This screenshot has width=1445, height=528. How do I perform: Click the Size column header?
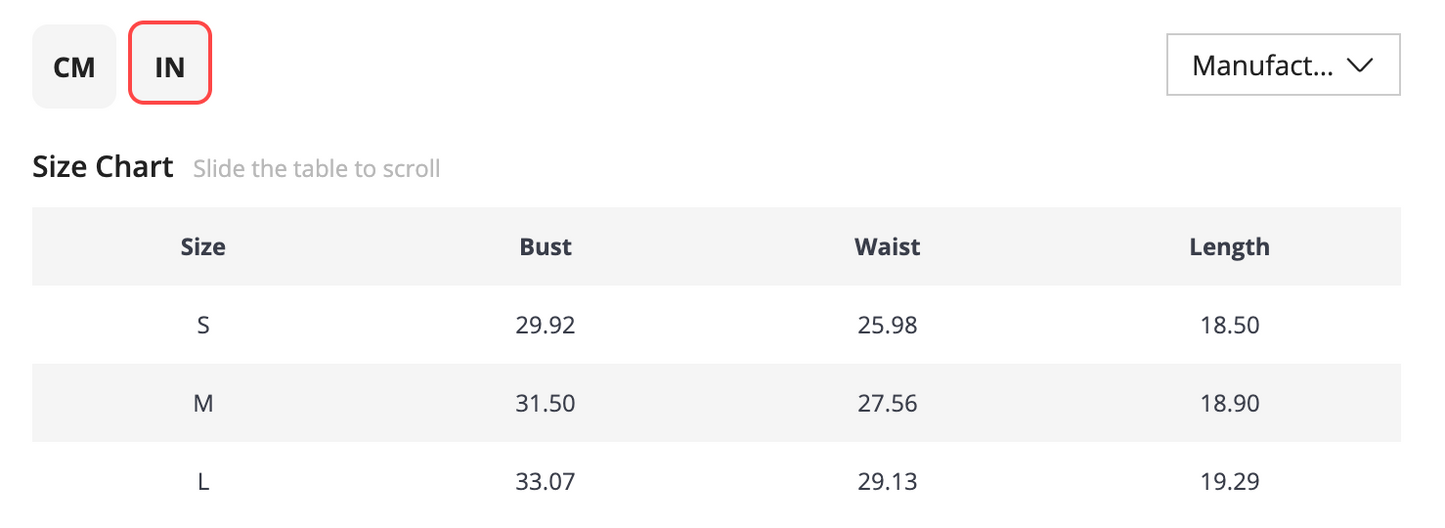coord(203,247)
